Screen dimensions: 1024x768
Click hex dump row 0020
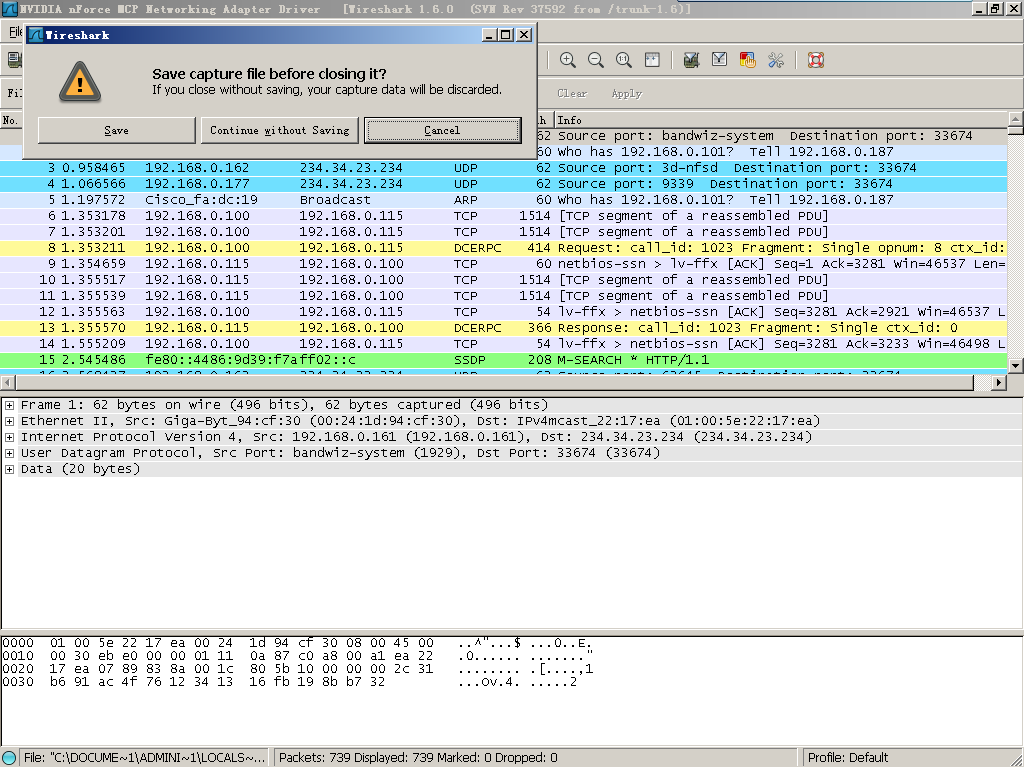[297, 669]
